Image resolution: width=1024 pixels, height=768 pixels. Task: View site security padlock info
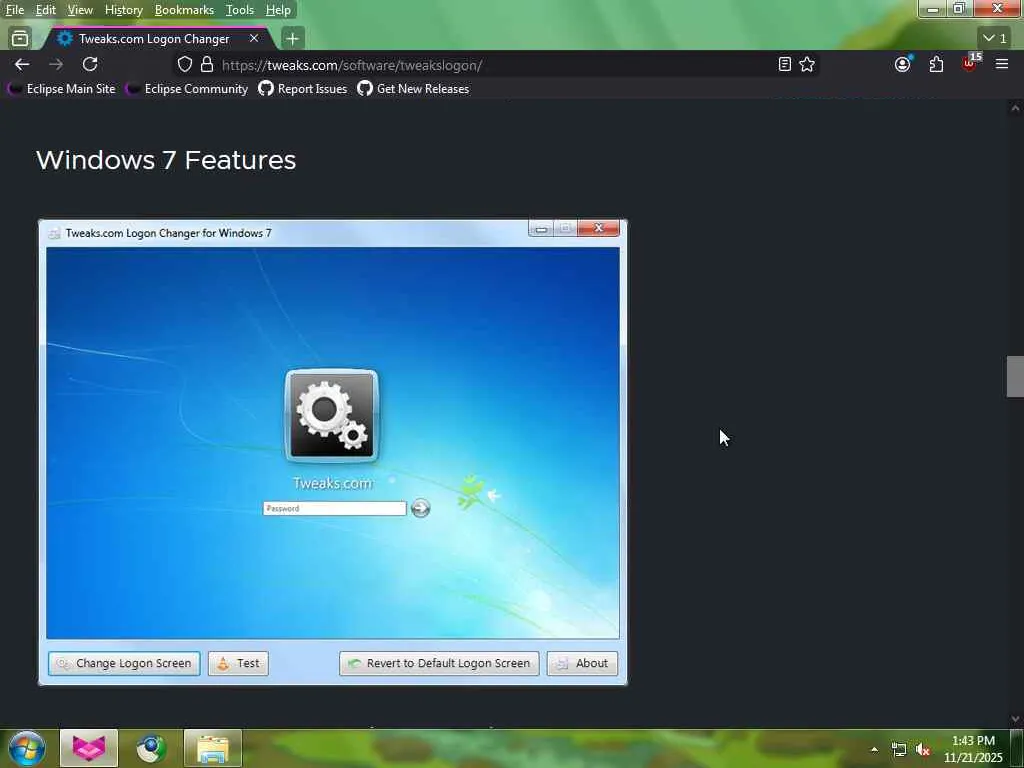207,65
